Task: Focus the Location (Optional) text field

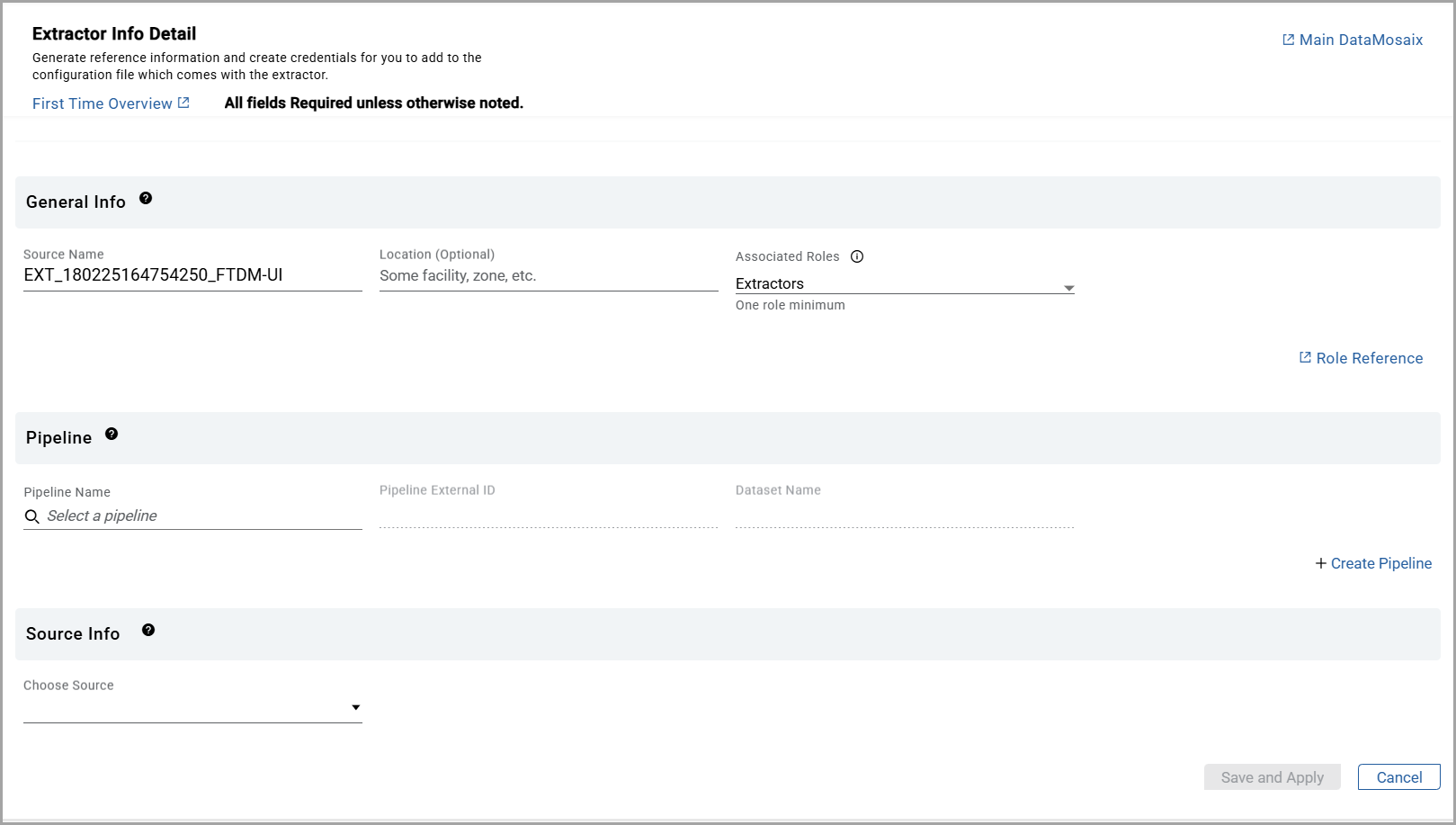Action: pos(549,276)
